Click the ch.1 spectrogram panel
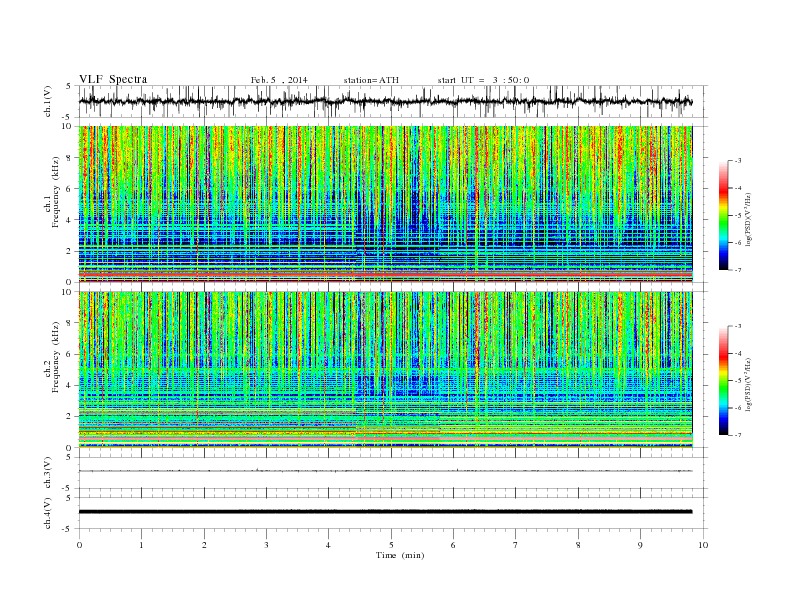Viewport: 792px width, 612px height. 385,204
